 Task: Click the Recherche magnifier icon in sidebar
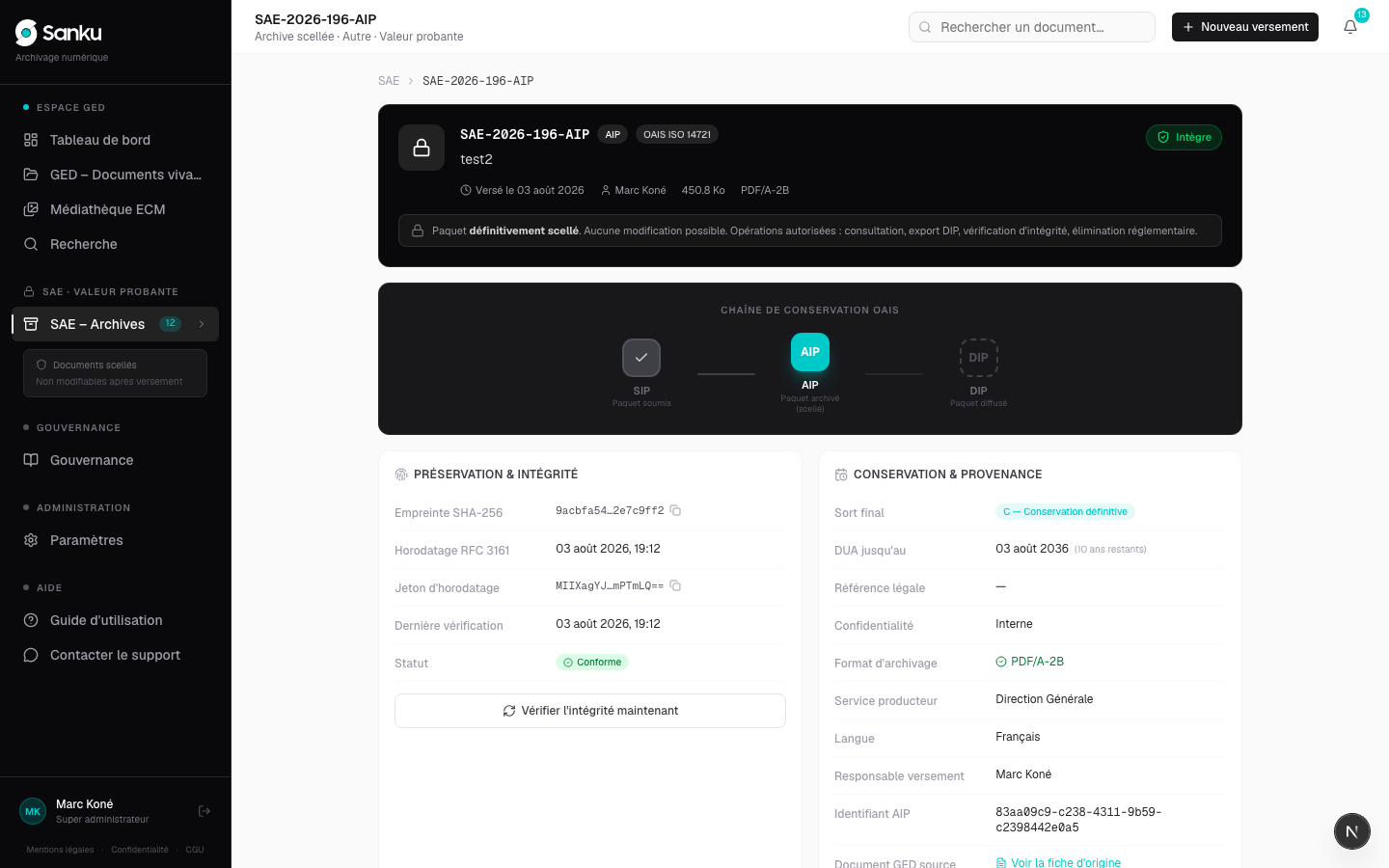pos(31,244)
